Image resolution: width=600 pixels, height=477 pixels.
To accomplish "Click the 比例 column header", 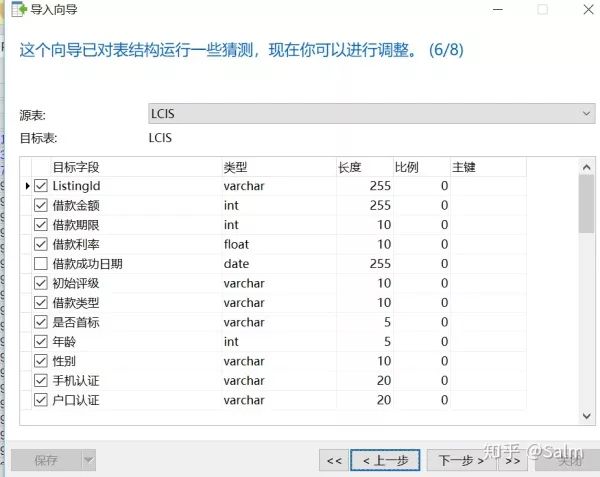I will point(422,167).
